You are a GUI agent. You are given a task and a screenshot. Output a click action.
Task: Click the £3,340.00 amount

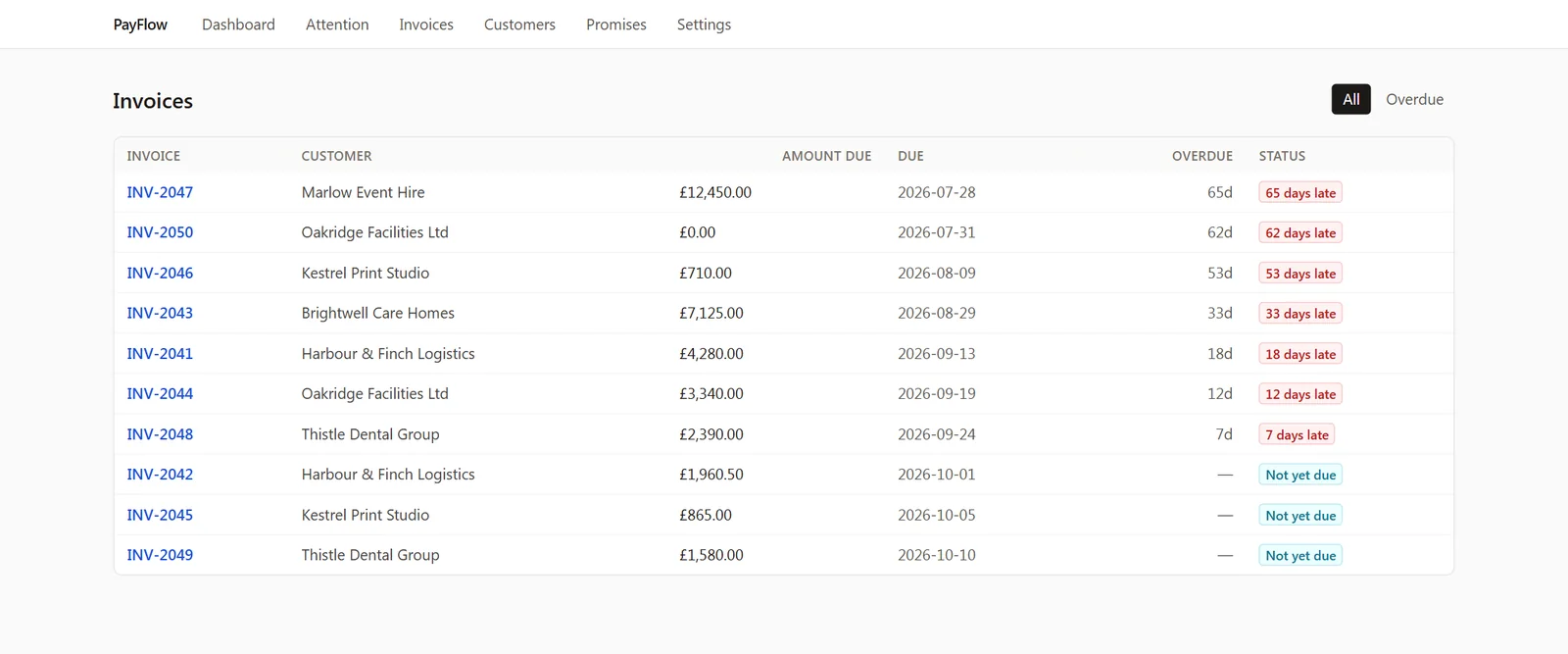click(711, 393)
